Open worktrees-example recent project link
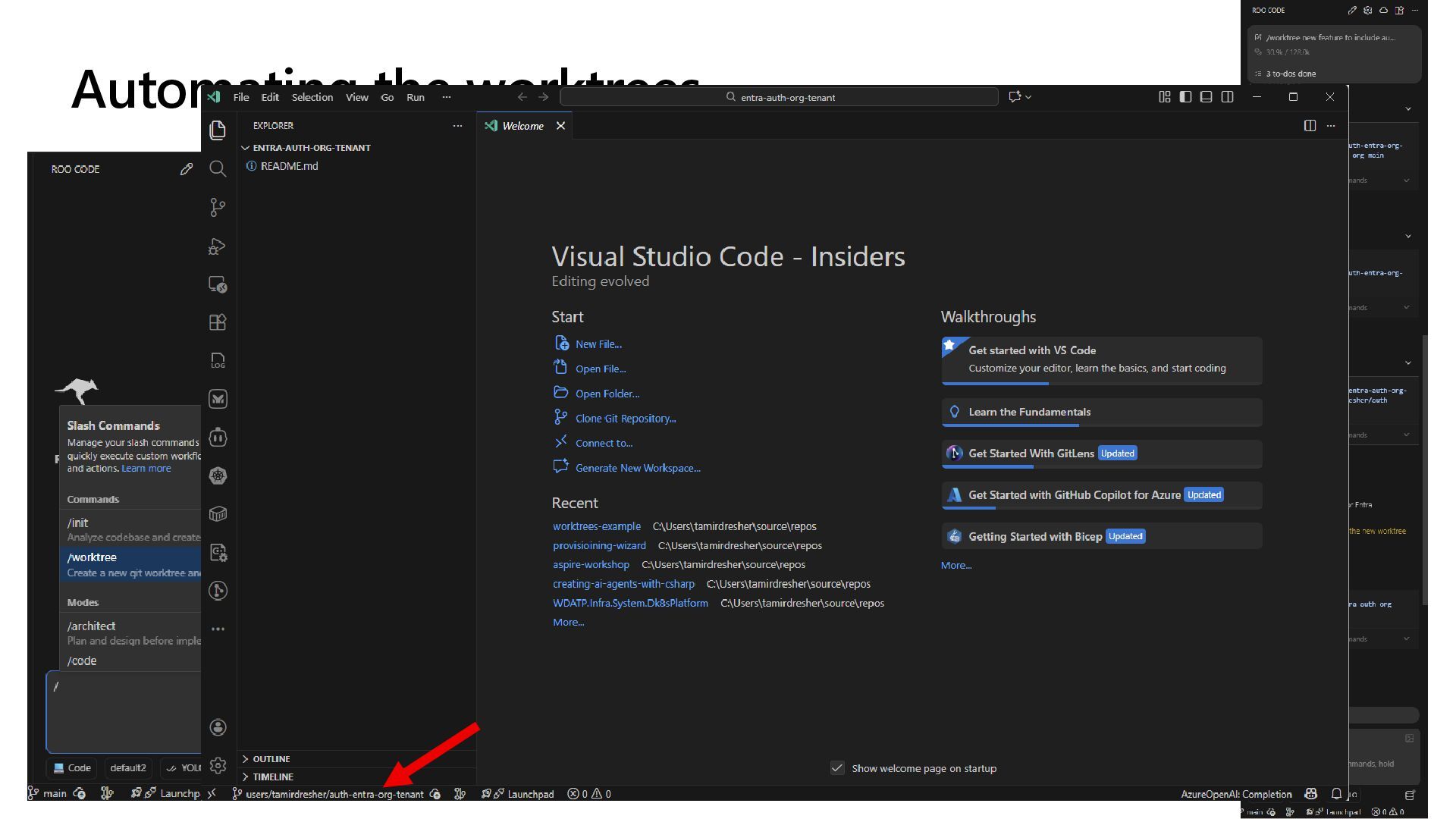 596,526
